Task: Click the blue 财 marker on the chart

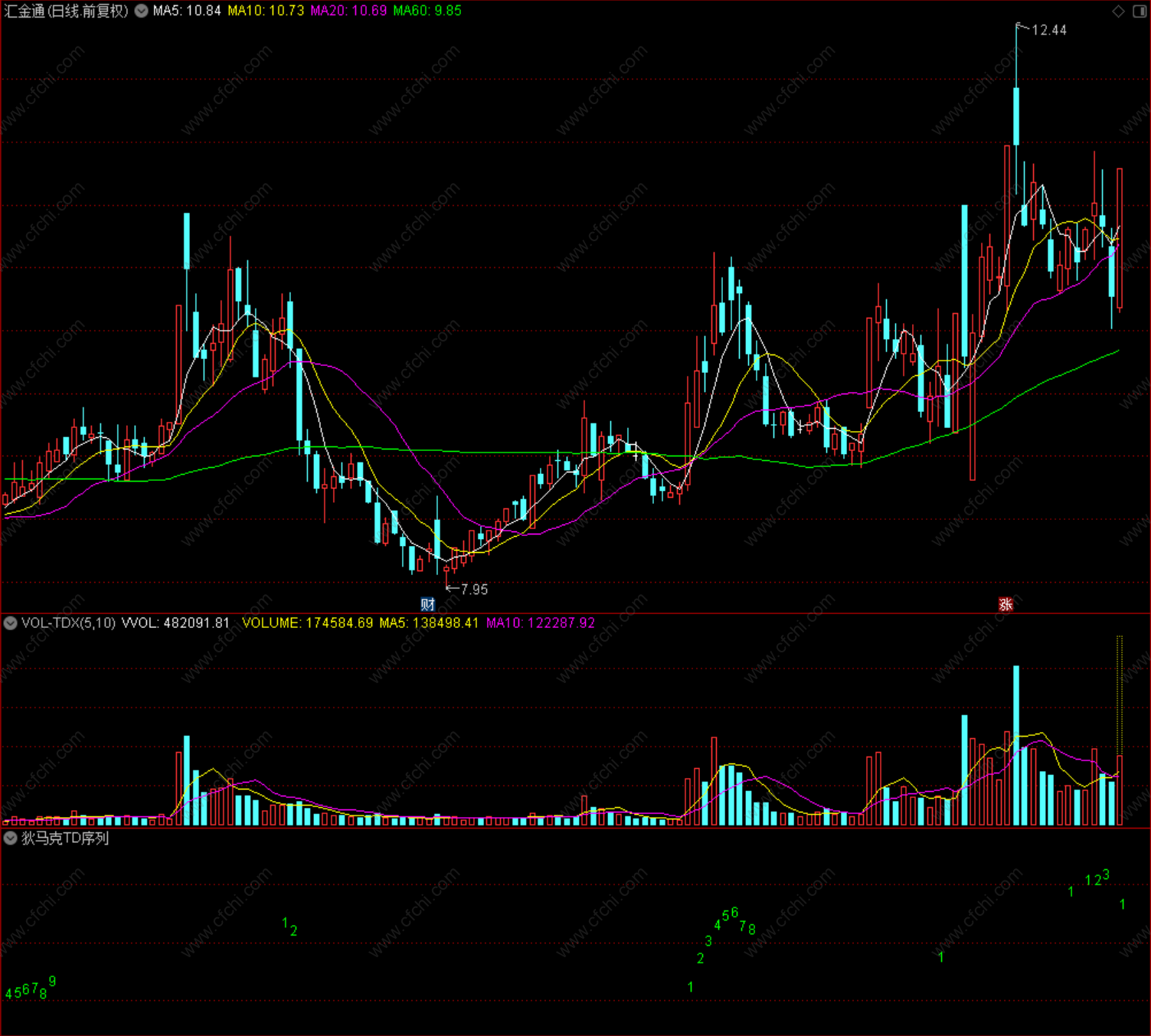Action: (x=427, y=604)
